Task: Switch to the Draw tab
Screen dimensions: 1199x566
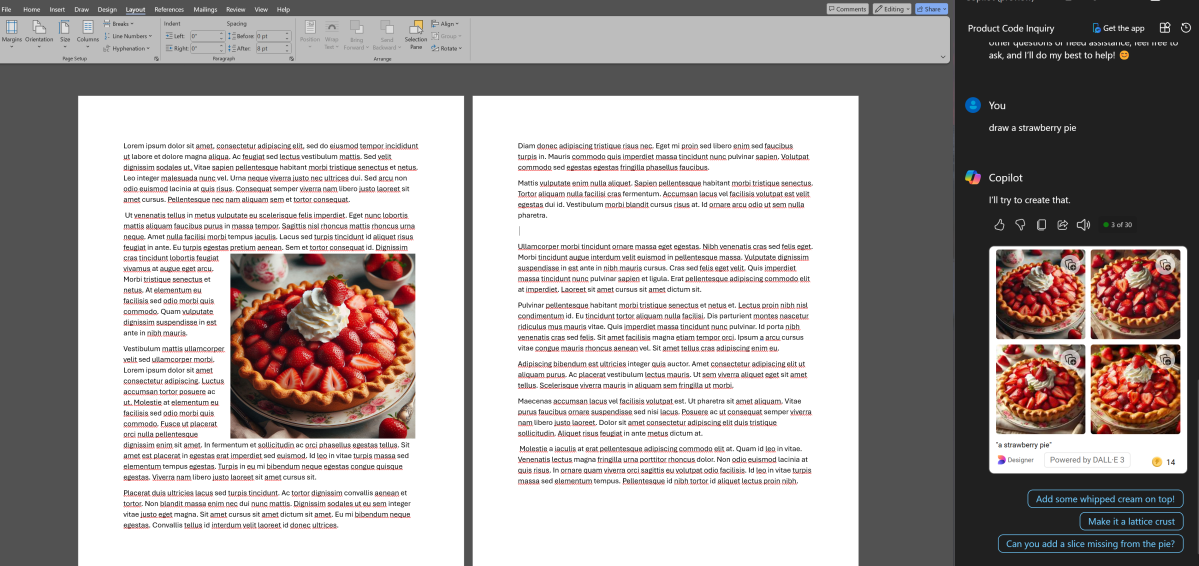Action: tap(81, 9)
